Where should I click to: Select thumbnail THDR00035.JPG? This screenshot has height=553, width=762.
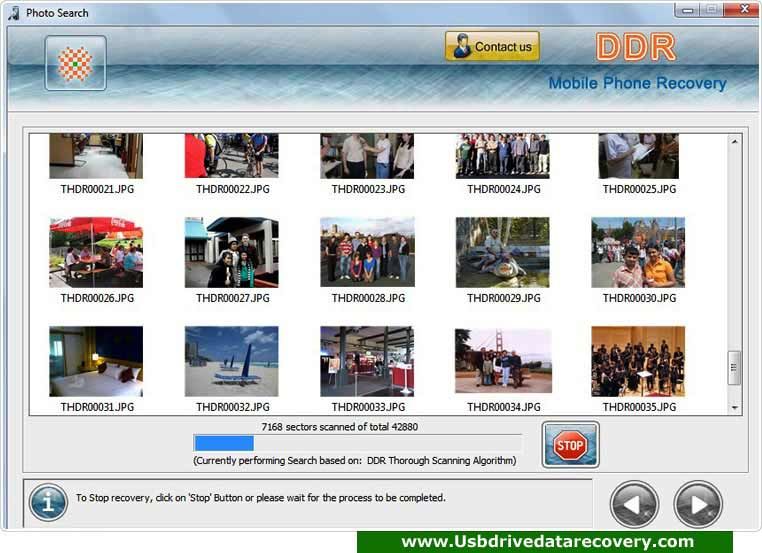(639, 361)
